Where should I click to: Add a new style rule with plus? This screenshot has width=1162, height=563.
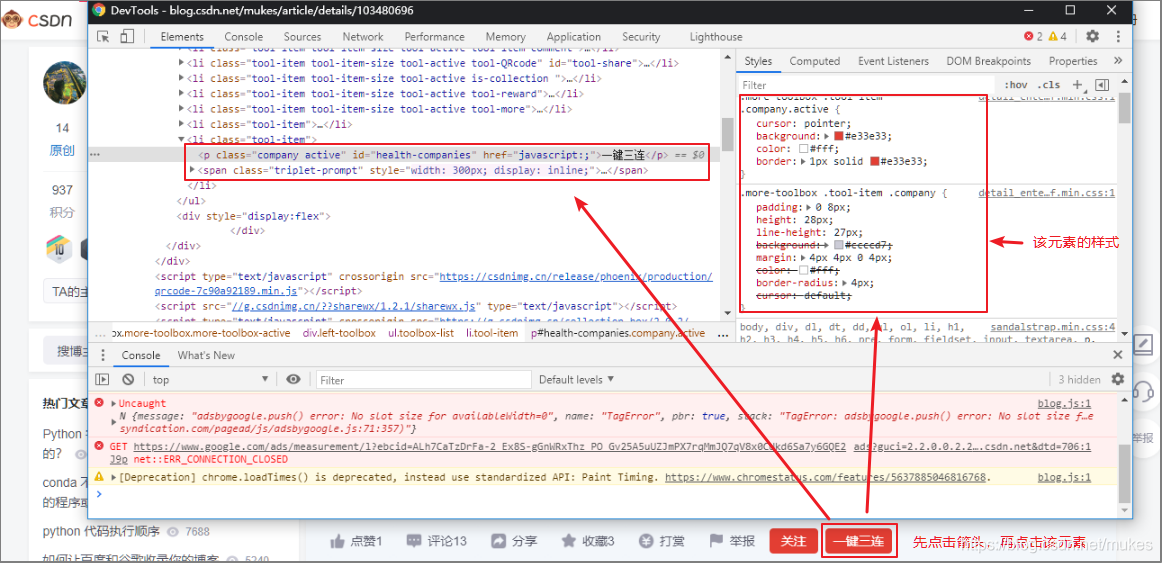[1078, 84]
